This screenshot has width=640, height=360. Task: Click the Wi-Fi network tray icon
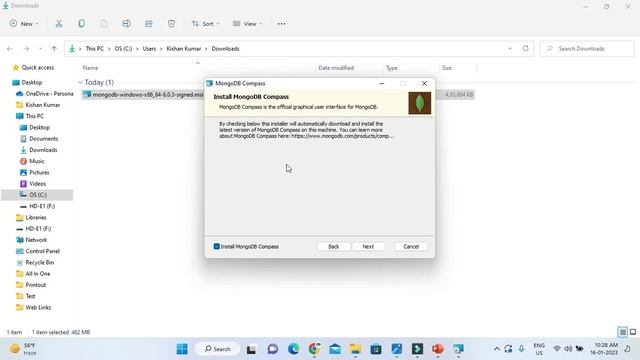tap(557, 349)
